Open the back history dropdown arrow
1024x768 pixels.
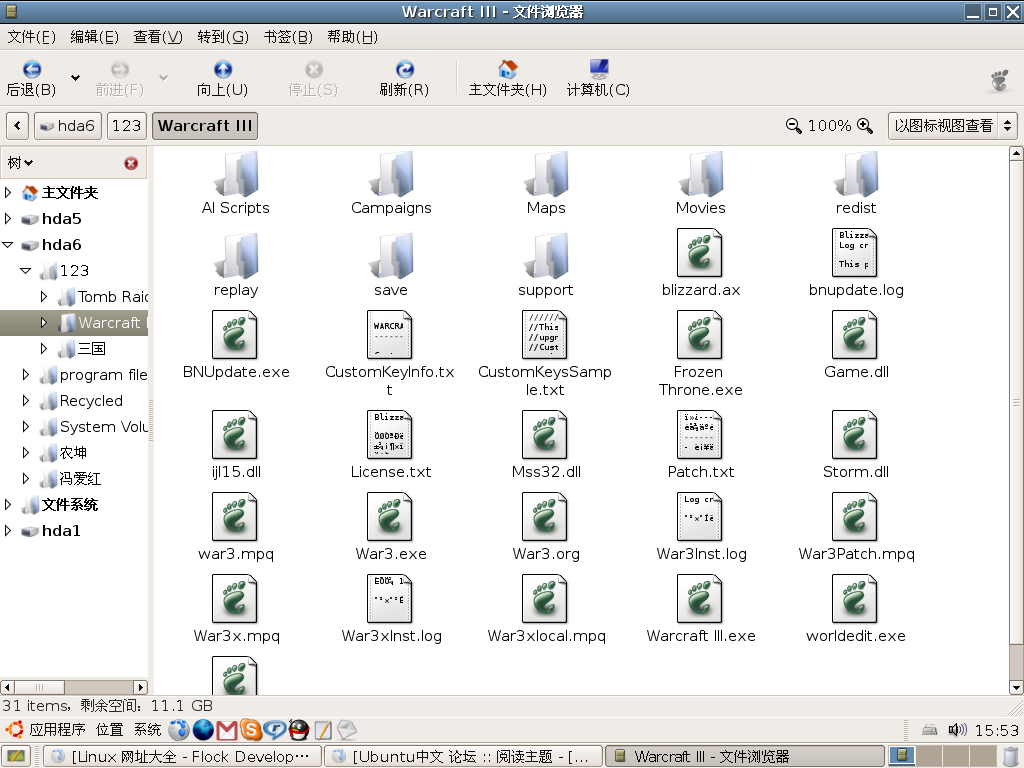(76, 78)
